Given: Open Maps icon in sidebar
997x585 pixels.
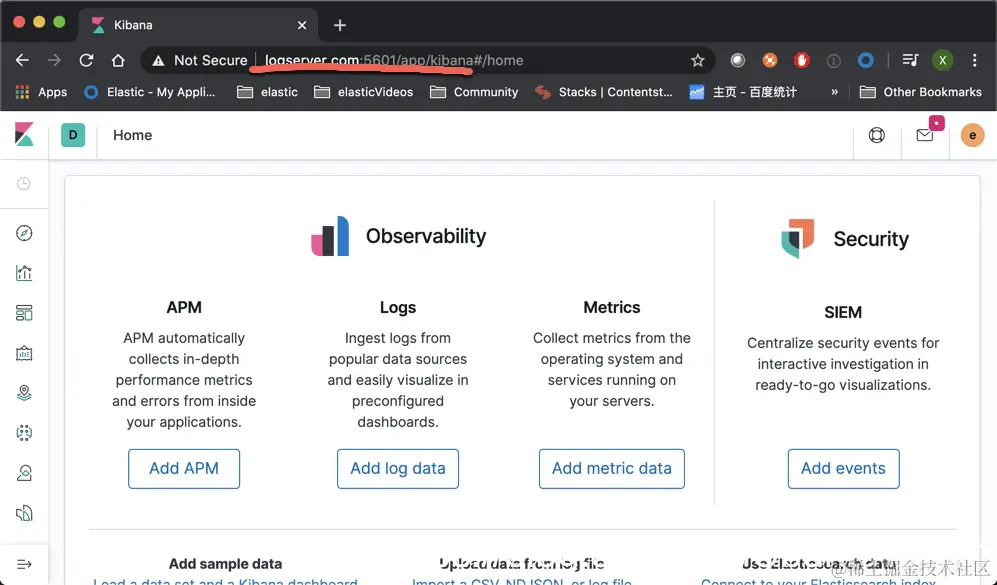Looking at the screenshot, I should [x=24, y=393].
